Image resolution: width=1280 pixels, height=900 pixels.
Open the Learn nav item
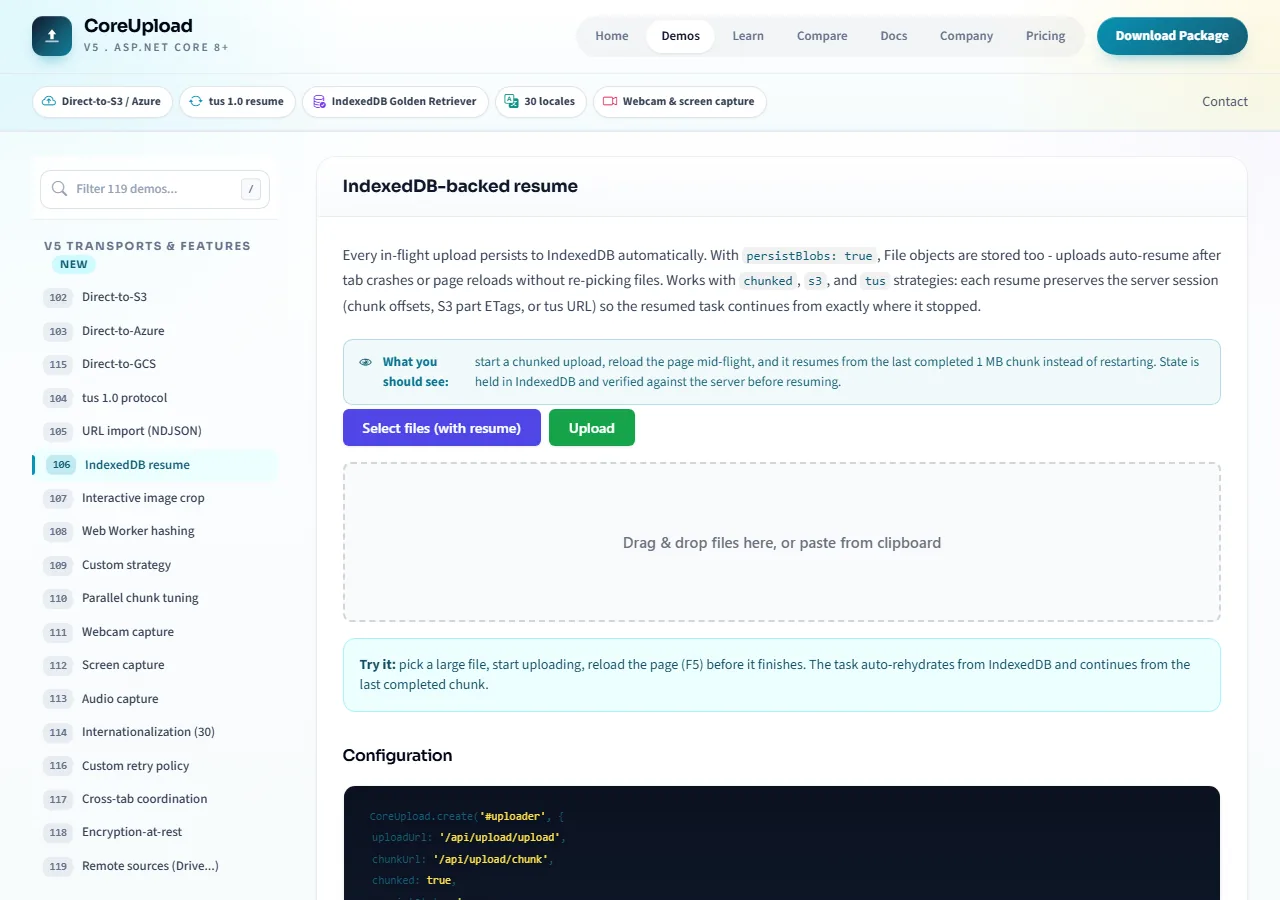tap(748, 36)
